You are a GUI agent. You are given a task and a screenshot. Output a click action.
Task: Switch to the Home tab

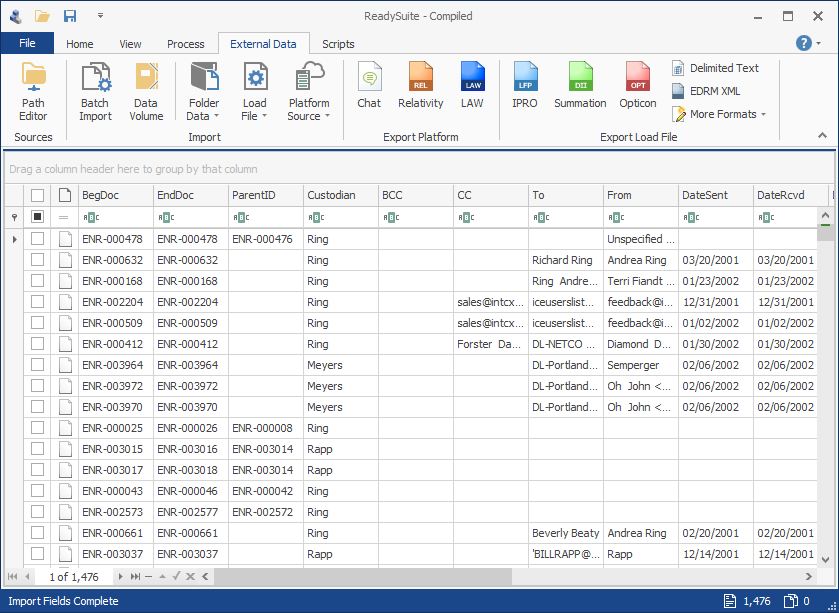click(x=80, y=44)
